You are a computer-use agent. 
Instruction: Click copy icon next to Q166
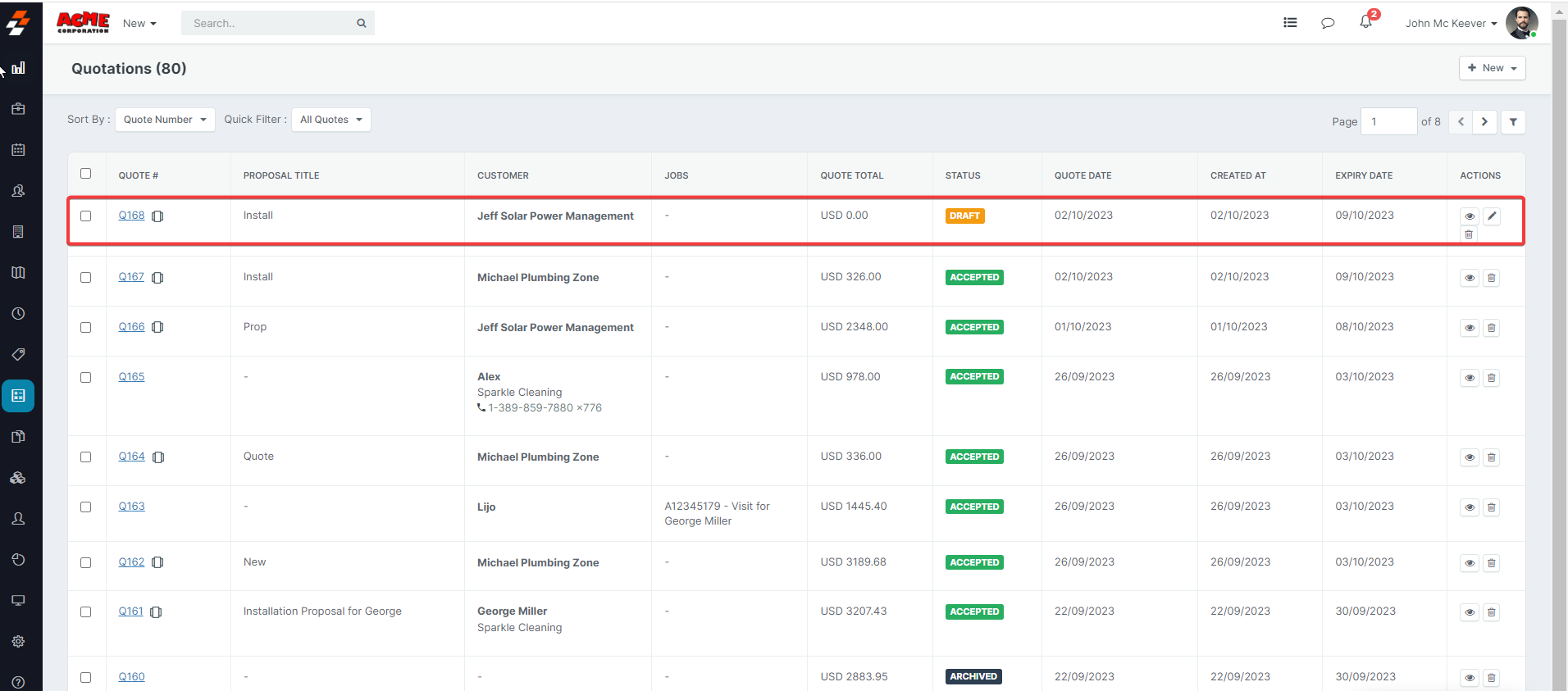coord(157,327)
